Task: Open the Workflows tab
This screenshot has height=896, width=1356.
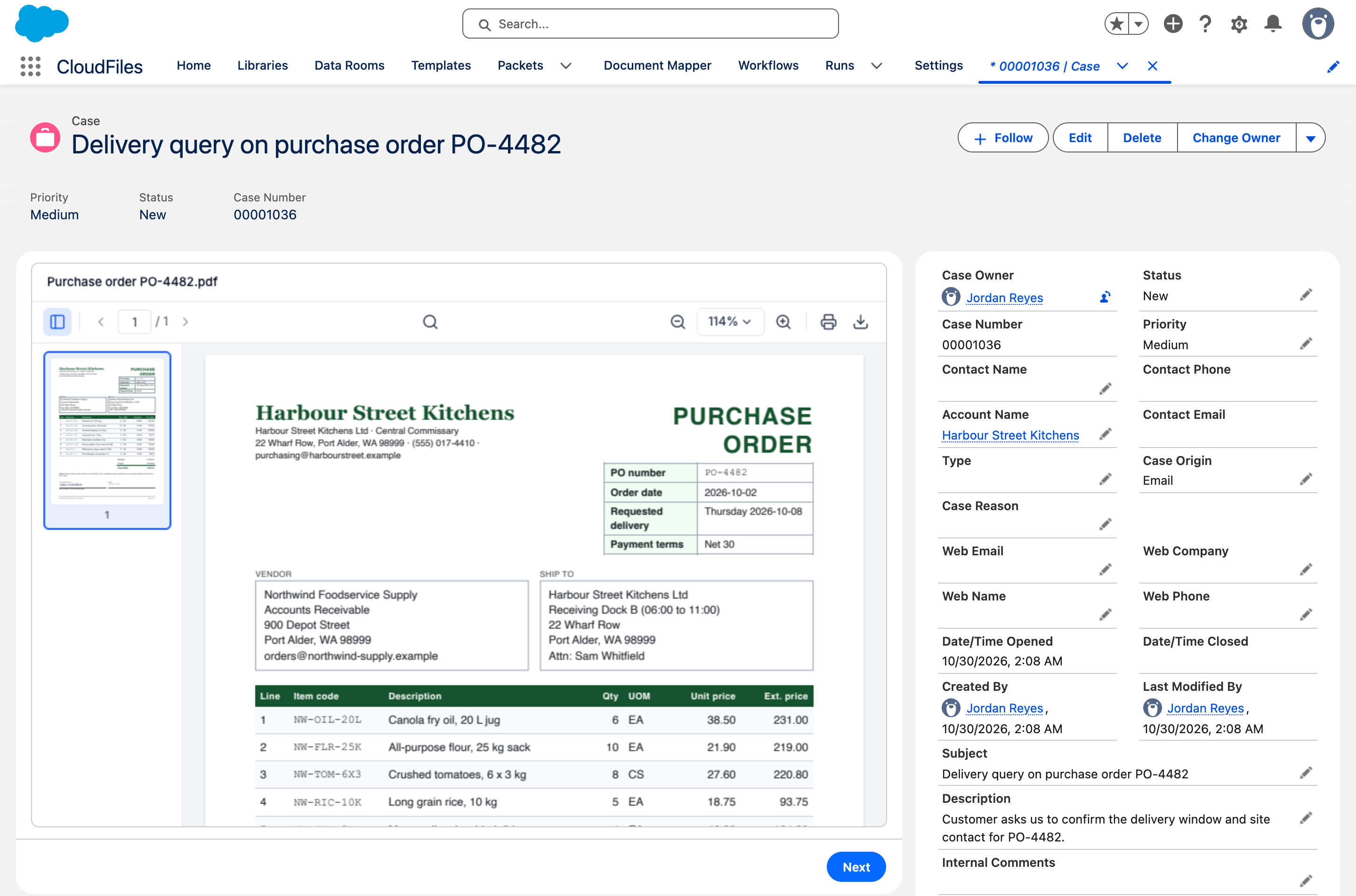Action: [768, 66]
